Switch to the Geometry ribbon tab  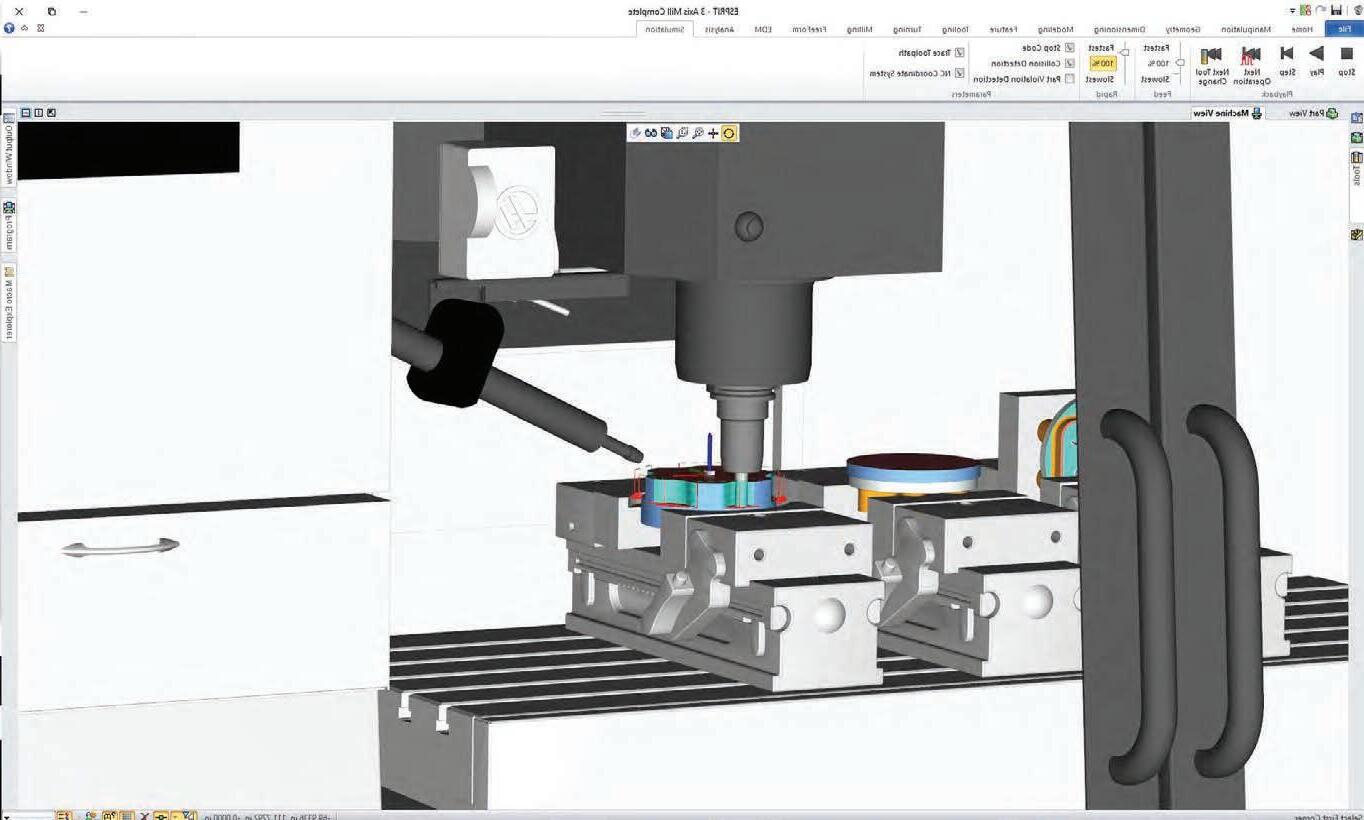tap(1183, 29)
